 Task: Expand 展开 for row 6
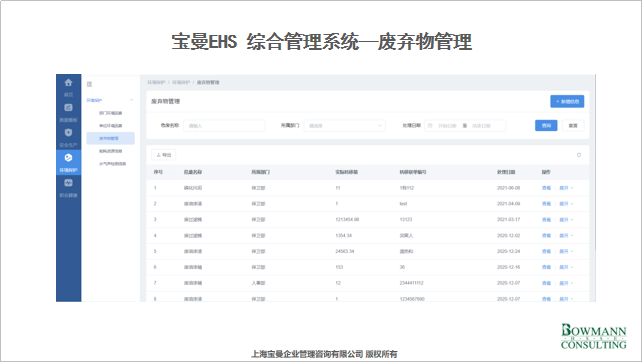pos(566,267)
